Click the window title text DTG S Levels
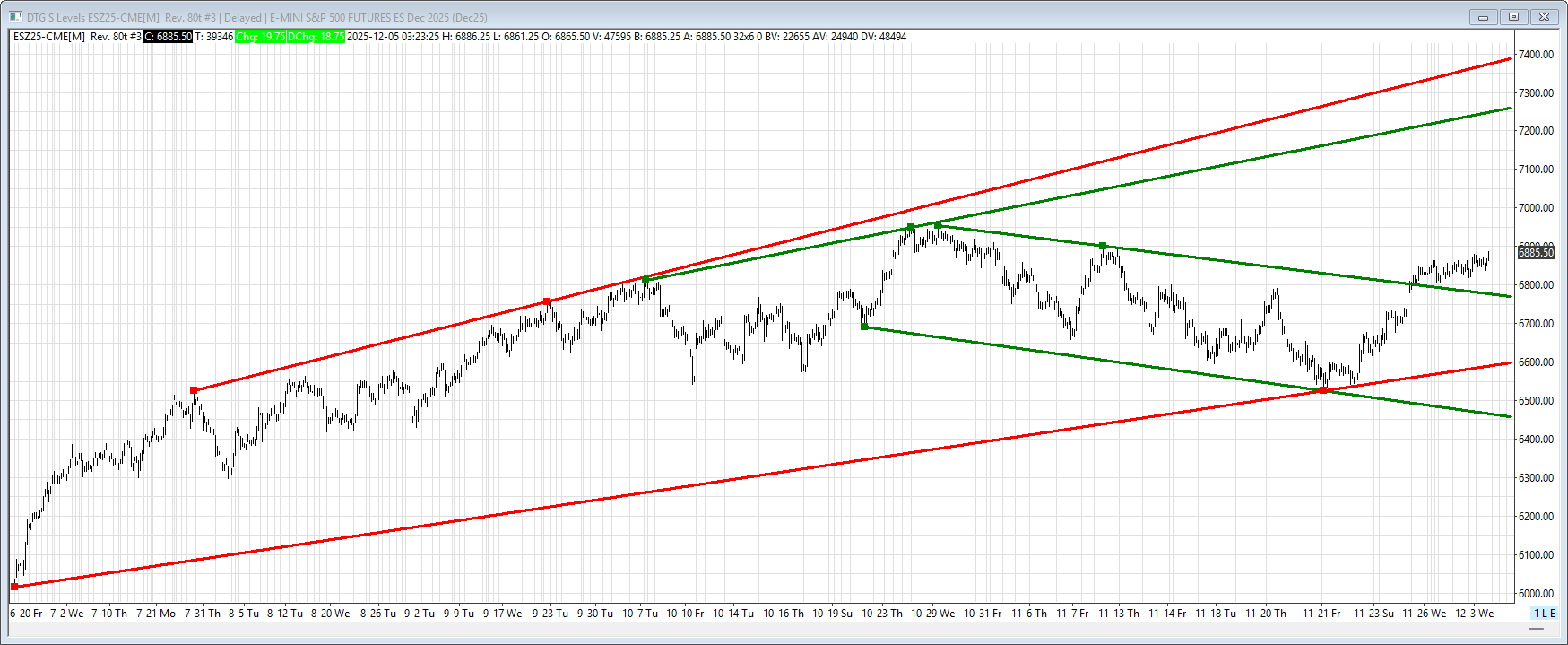This screenshot has width=1568, height=645. [56, 17]
